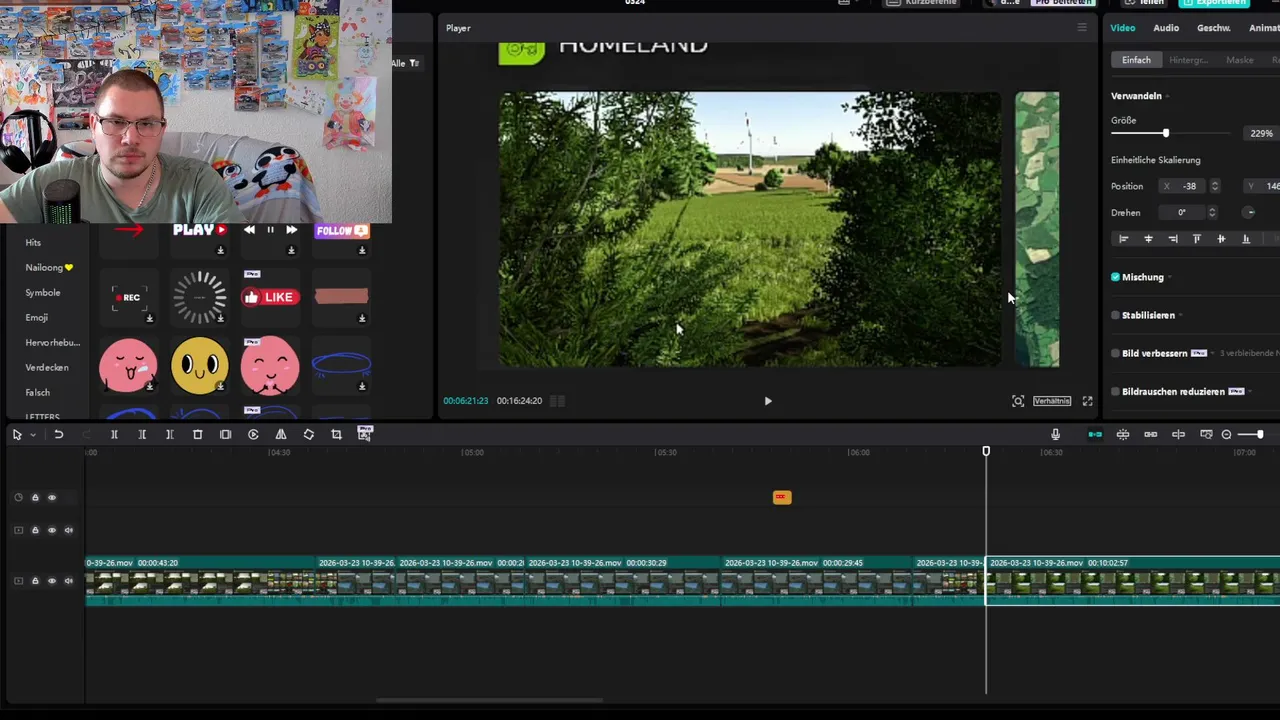Rotate the clip using the rotate icon
Image resolution: width=1280 pixels, height=720 pixels.
pos(309,435)
